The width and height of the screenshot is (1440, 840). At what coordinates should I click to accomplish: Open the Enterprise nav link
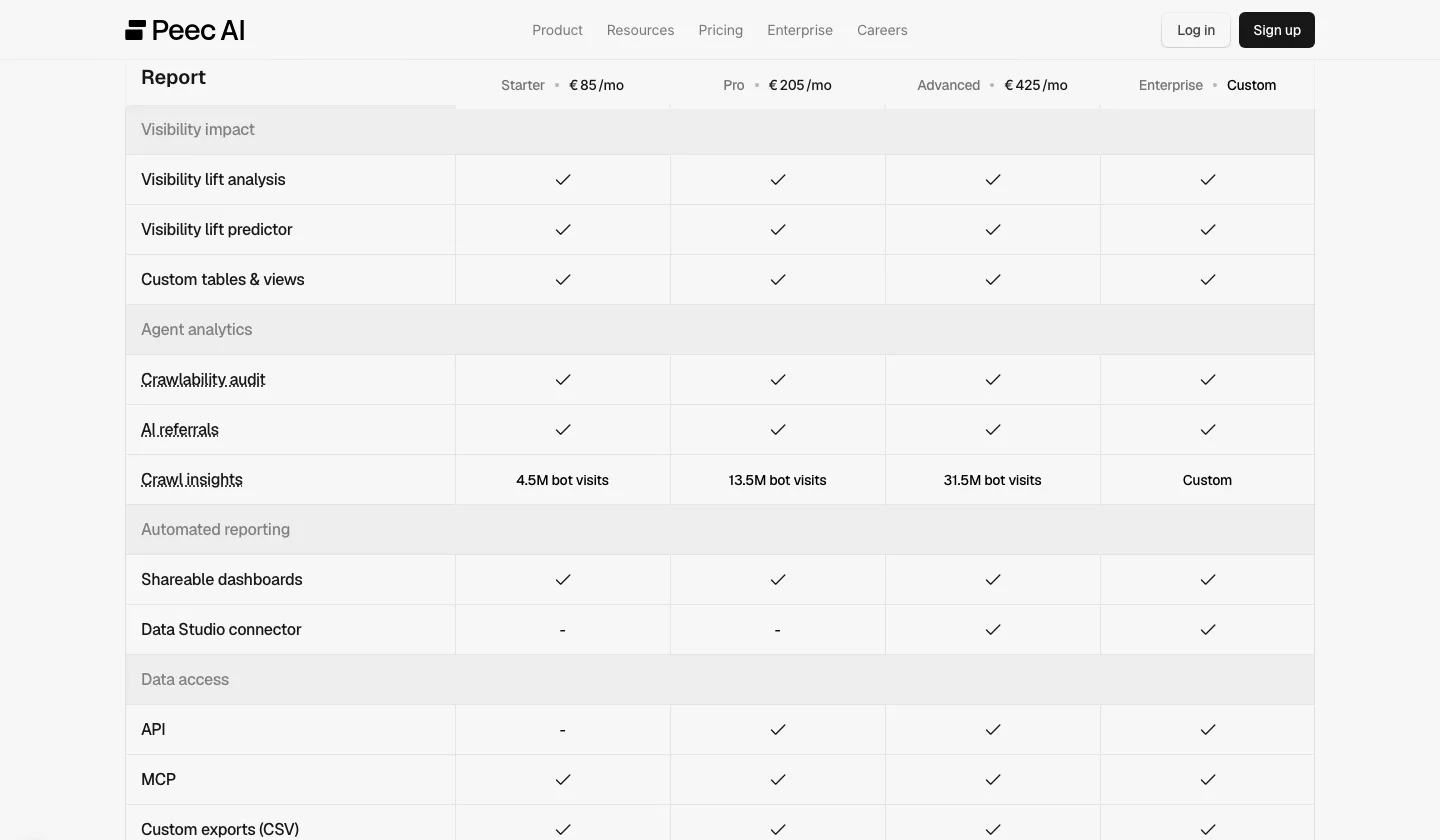pos(800,30)
